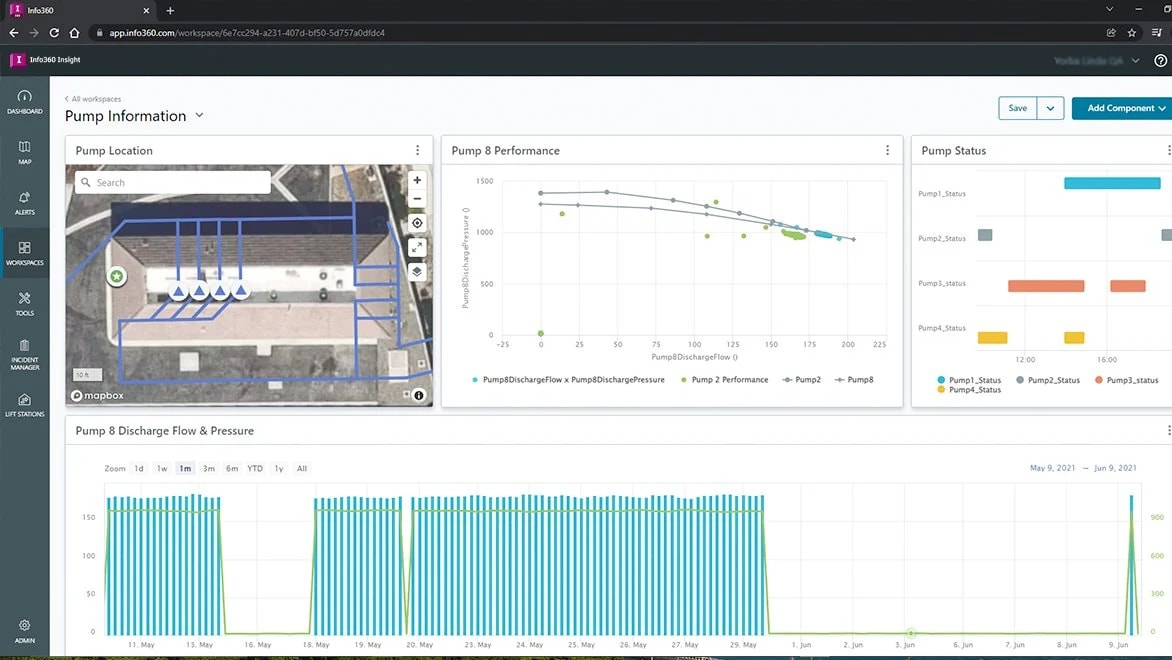Open the dropdown arrow next to Save
The image size is (1172, 660).
[x=1050, y=107]
